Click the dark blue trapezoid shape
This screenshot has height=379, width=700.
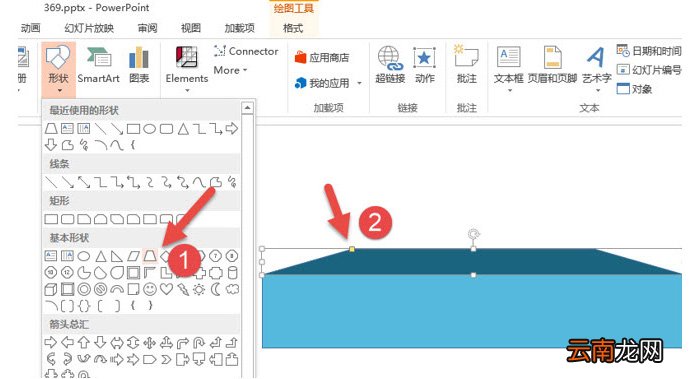(x=471, y=261)
